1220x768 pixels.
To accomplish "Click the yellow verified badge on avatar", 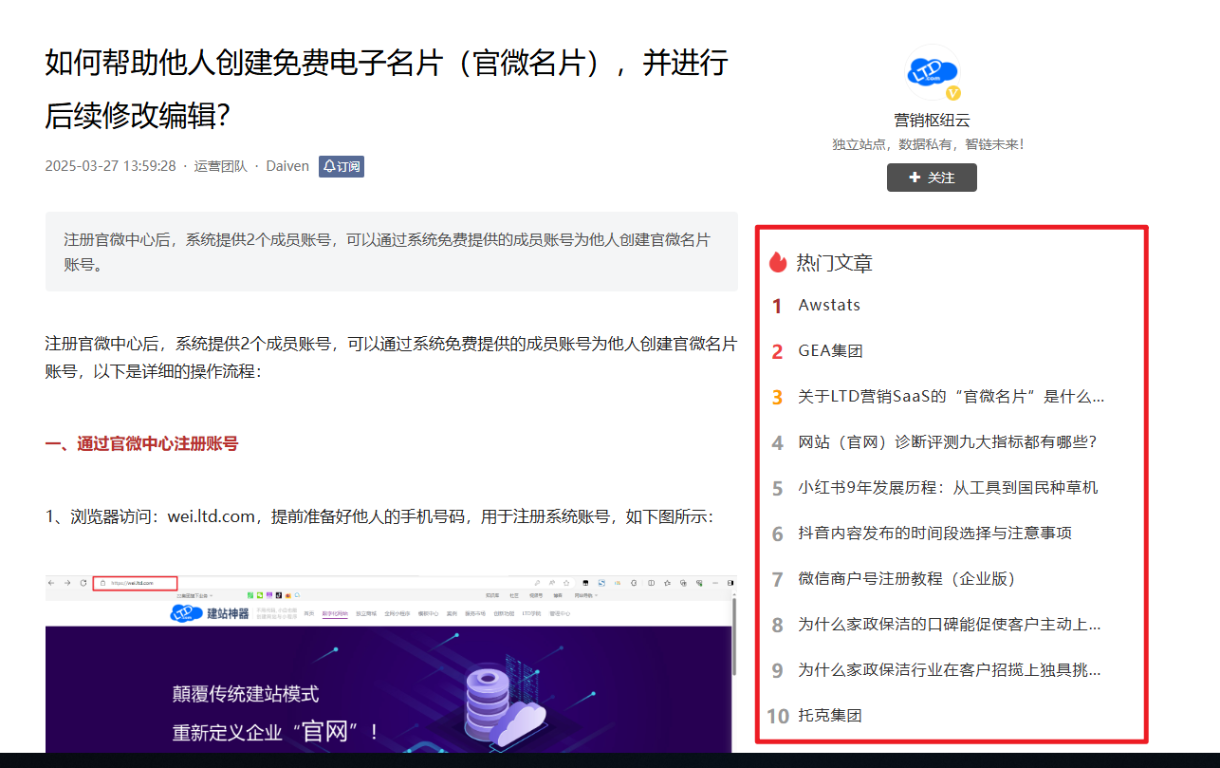I will pos(953,93).
